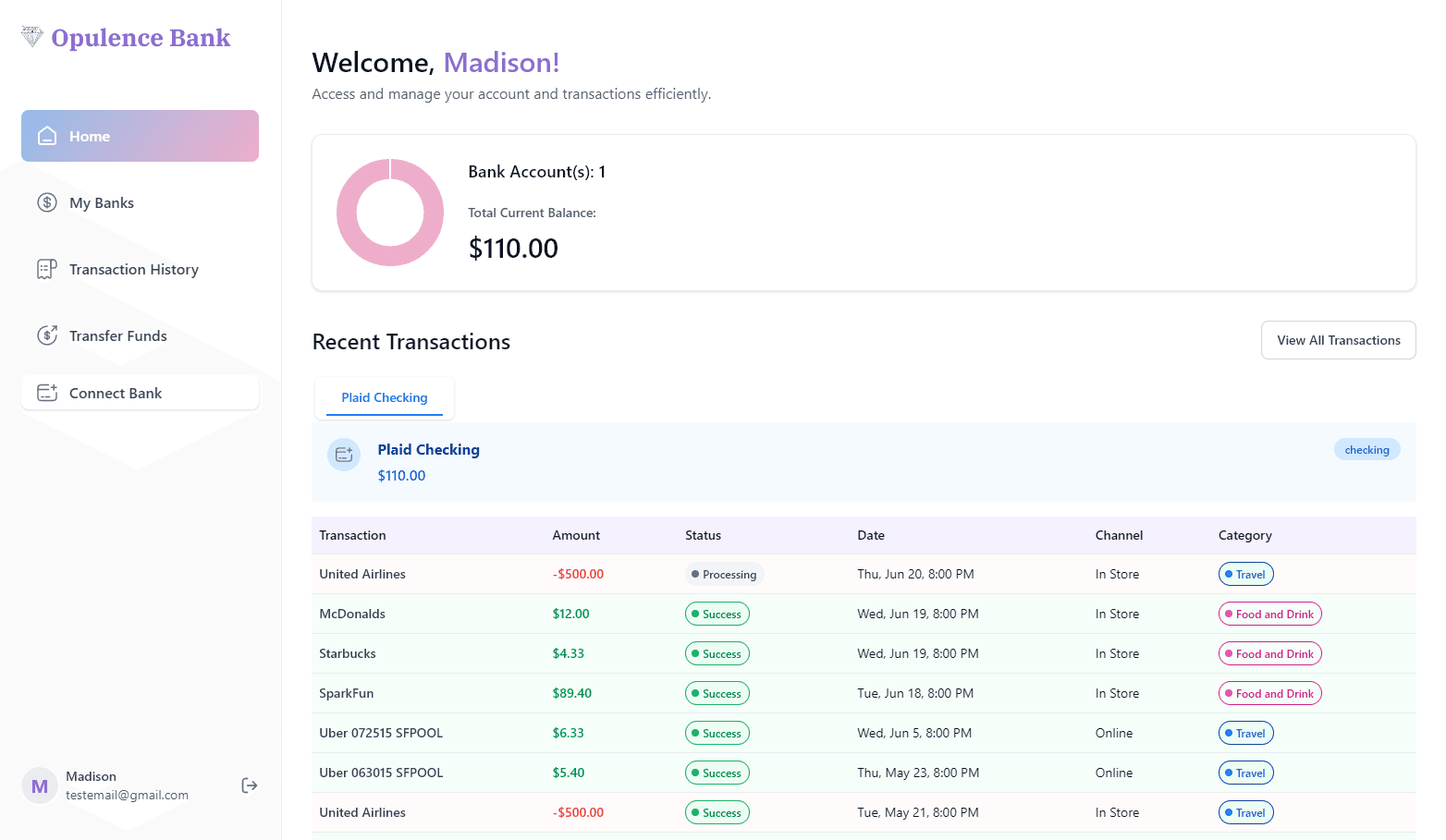Click the Transaction History receipt icon

point(47,269)
